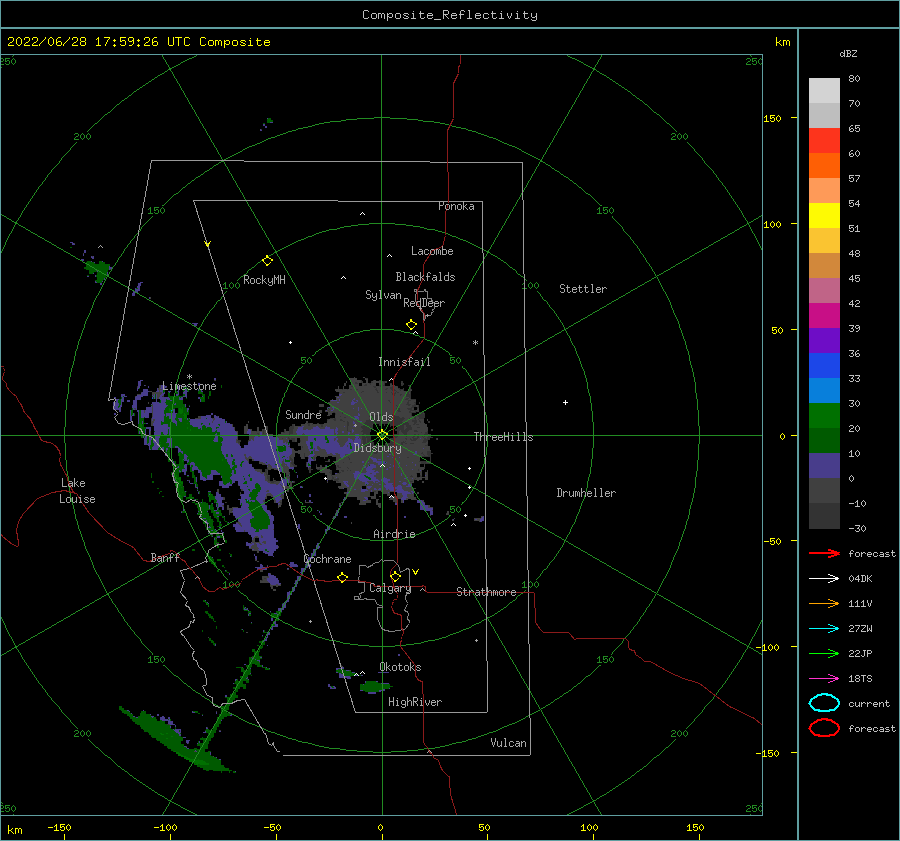Click the Vulcan label

508,743
